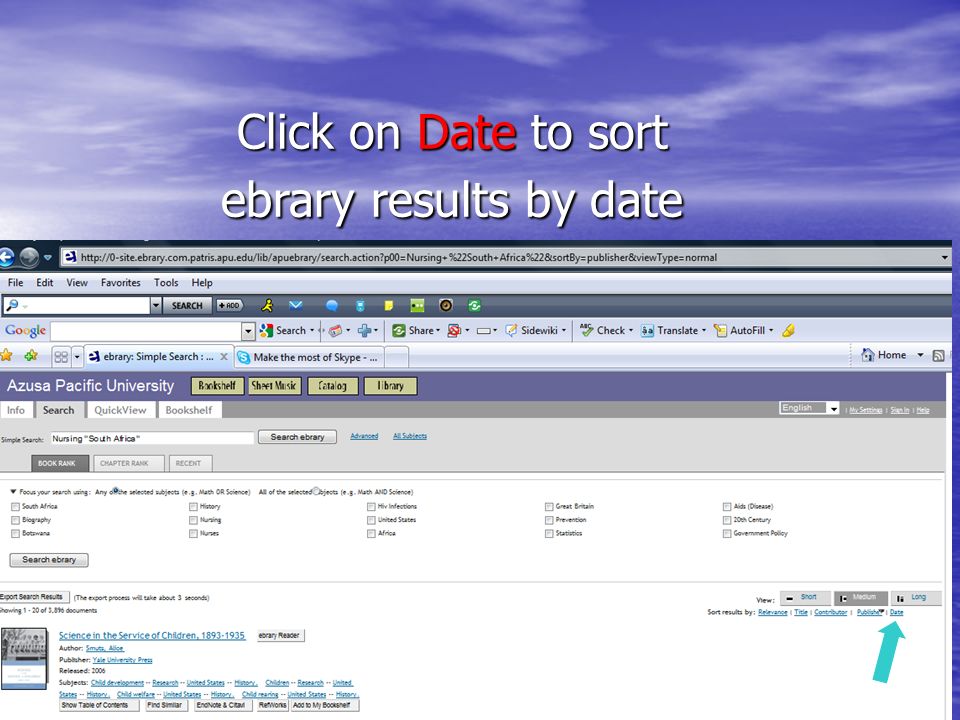This screenshot has width=960, height=720.
Task: Check the Government Policy subject checkbox
Action: [727, 533]
